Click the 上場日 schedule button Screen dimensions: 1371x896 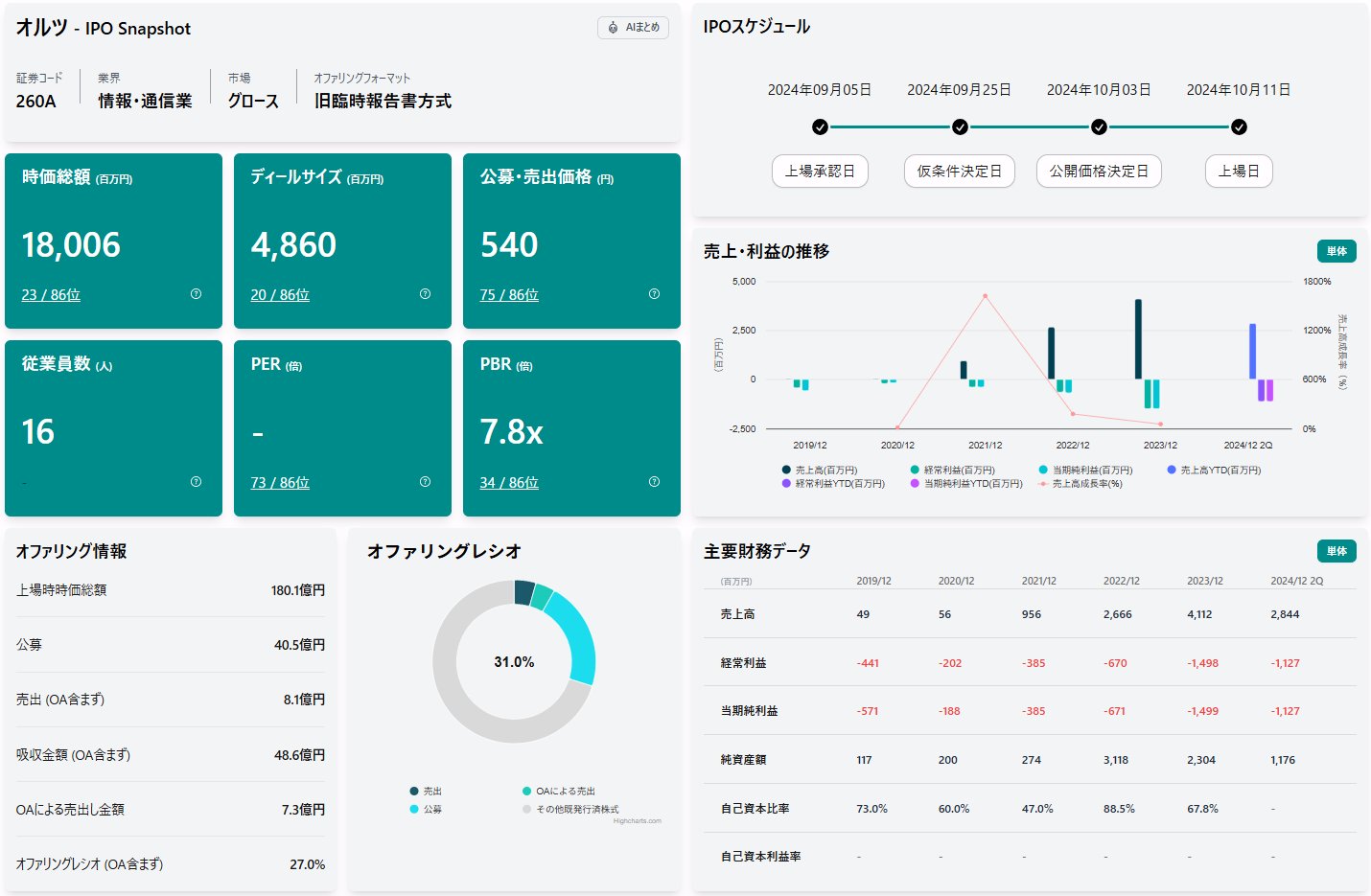pyautogui.click(x=1239, y=172)
